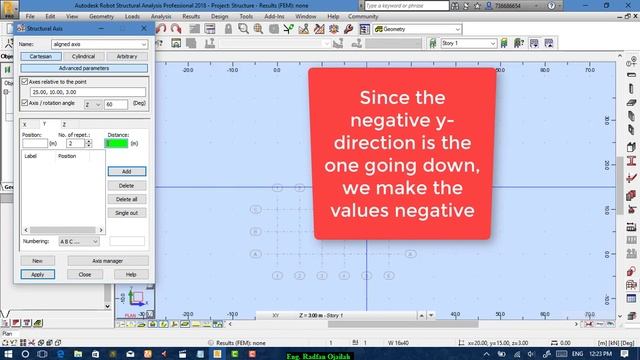Open the Story 1 dropdown
Screen dimensions: 640x360
click(469, 43)
